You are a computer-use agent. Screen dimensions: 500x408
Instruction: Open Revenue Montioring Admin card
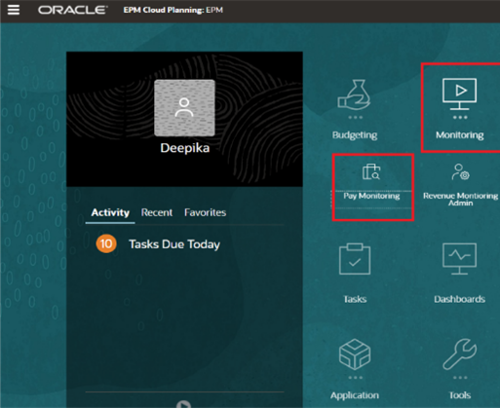(x=460, y=184)
